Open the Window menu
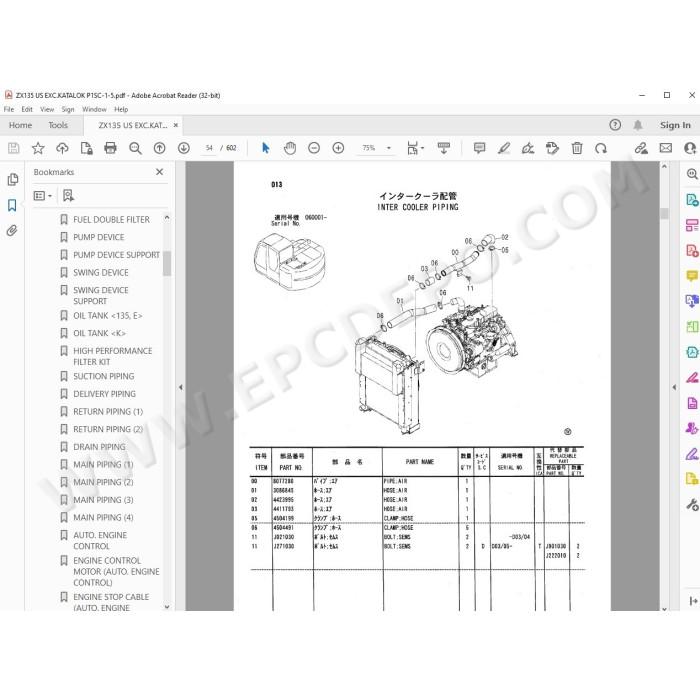 (x=94, y=109)
